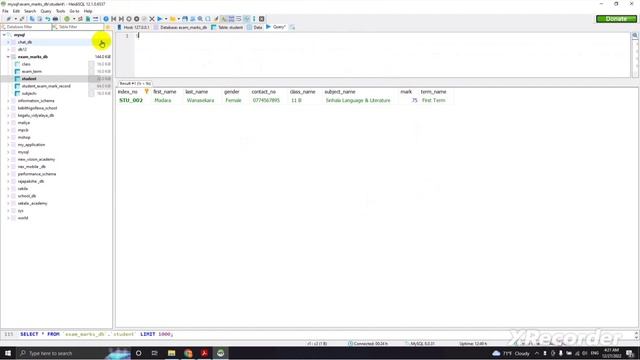The height and width of the screenshot is (360, 640).
Task: Expand the performance_schema database node
Action: 8,174
